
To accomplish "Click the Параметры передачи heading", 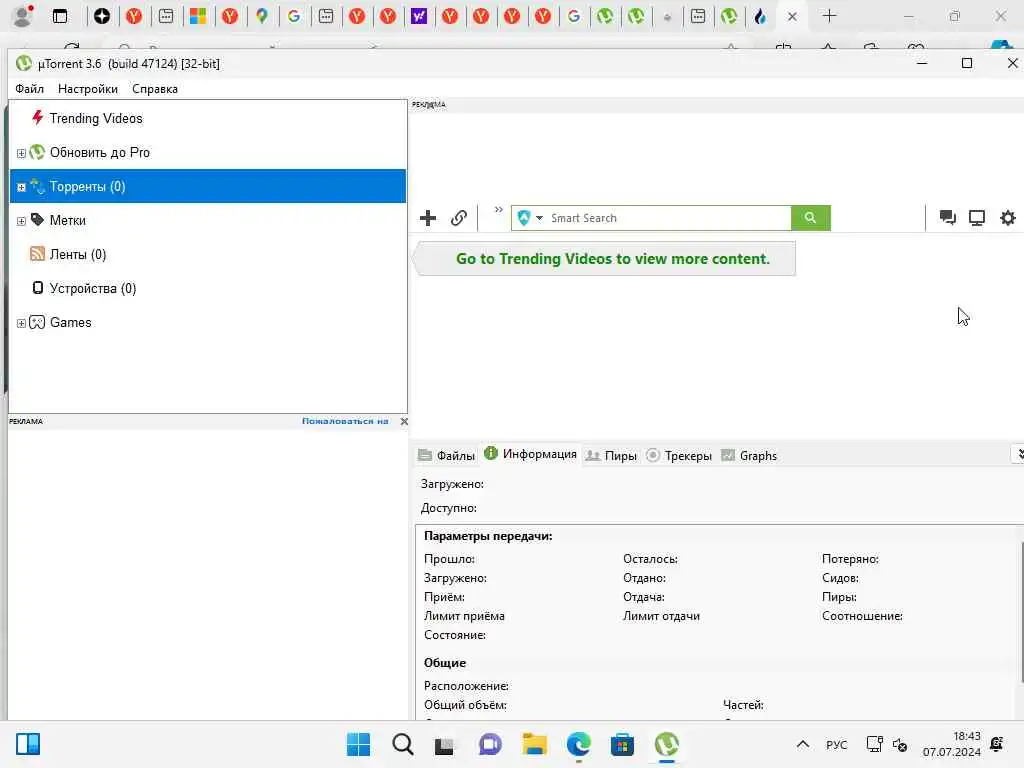I will pos(488,536).
